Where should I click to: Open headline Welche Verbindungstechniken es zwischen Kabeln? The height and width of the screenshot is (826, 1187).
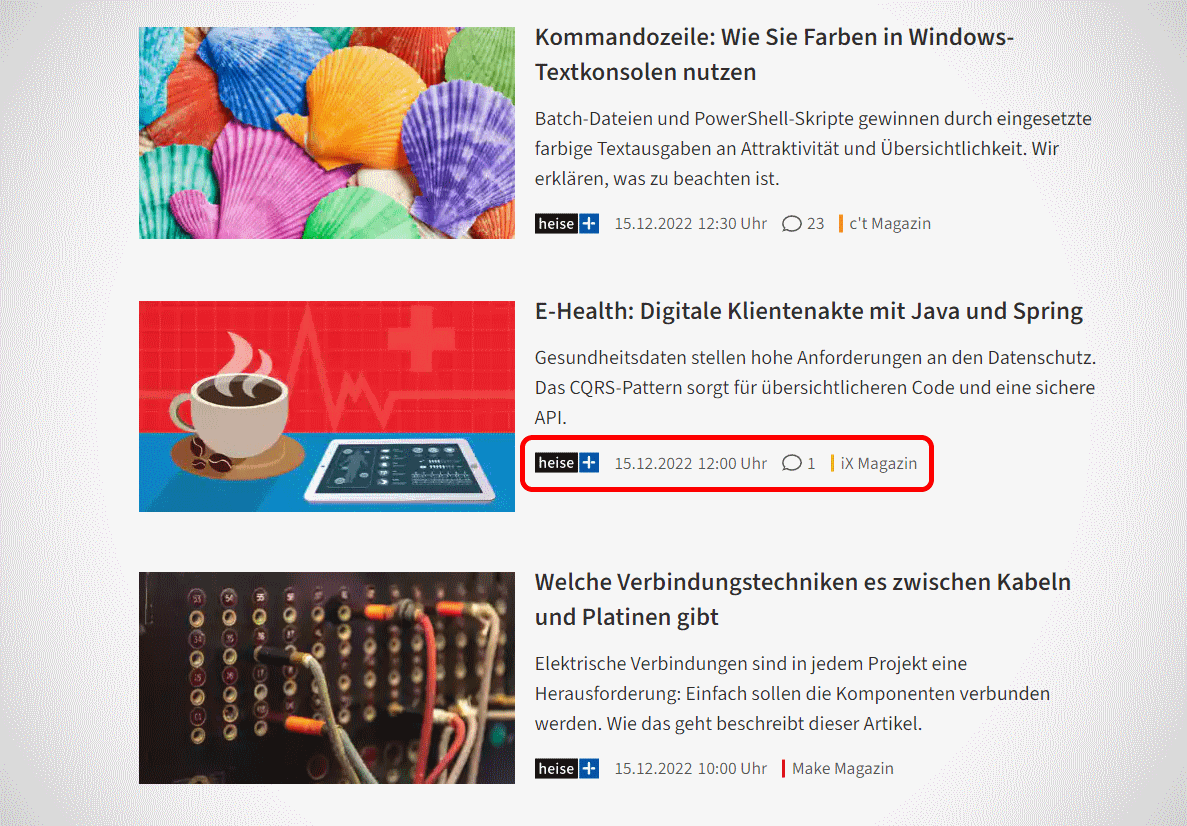[802, 600]
